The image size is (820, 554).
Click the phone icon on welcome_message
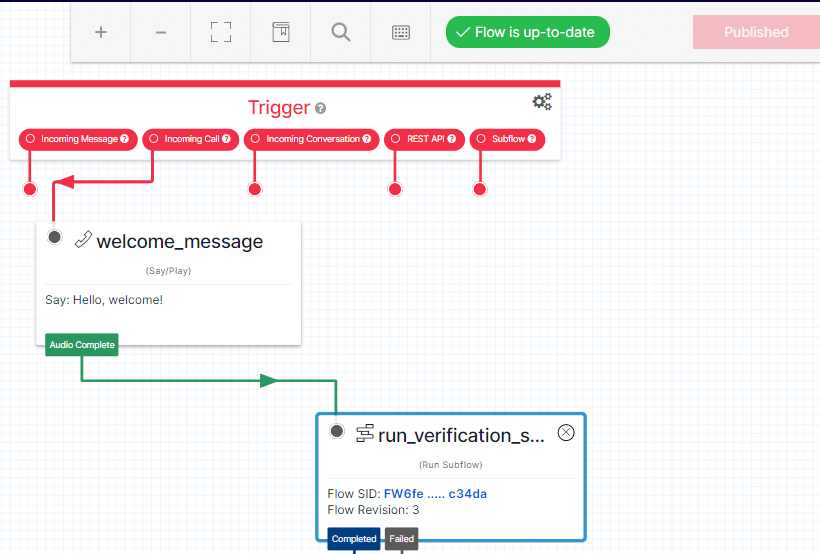click(x=83, y=240)
